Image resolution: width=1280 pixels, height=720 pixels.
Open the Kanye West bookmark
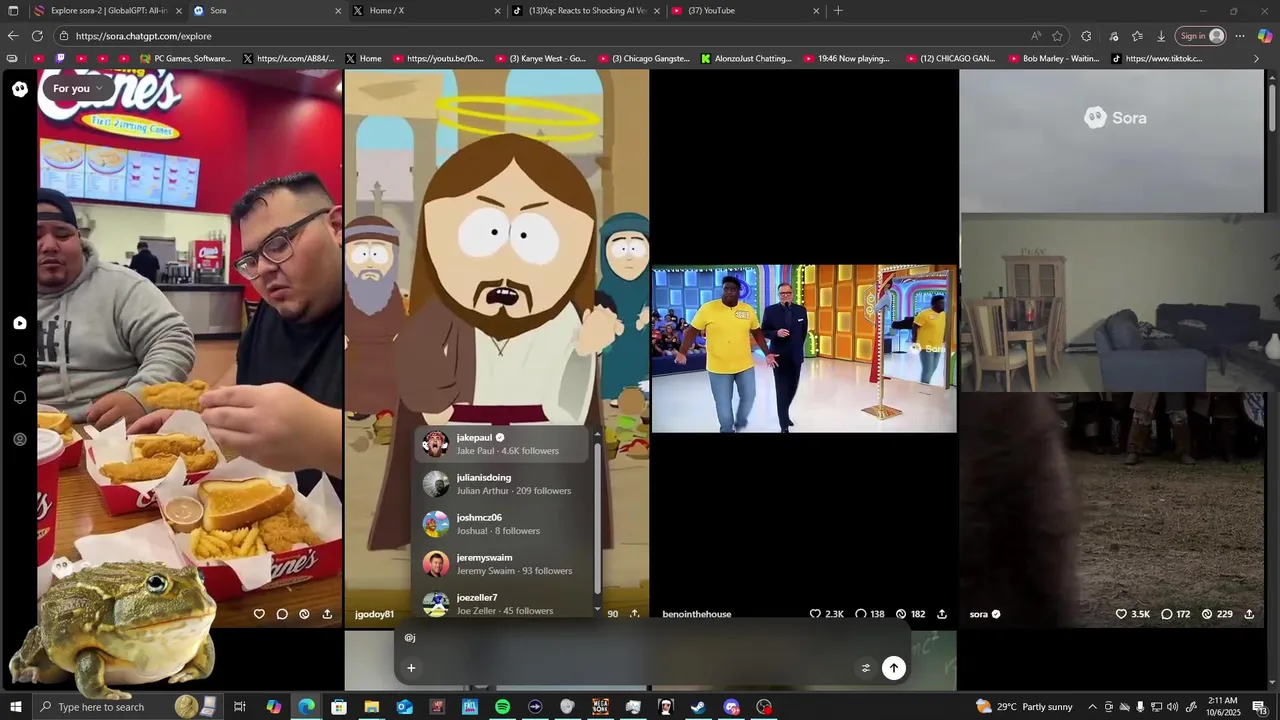[x=540, y=59]
